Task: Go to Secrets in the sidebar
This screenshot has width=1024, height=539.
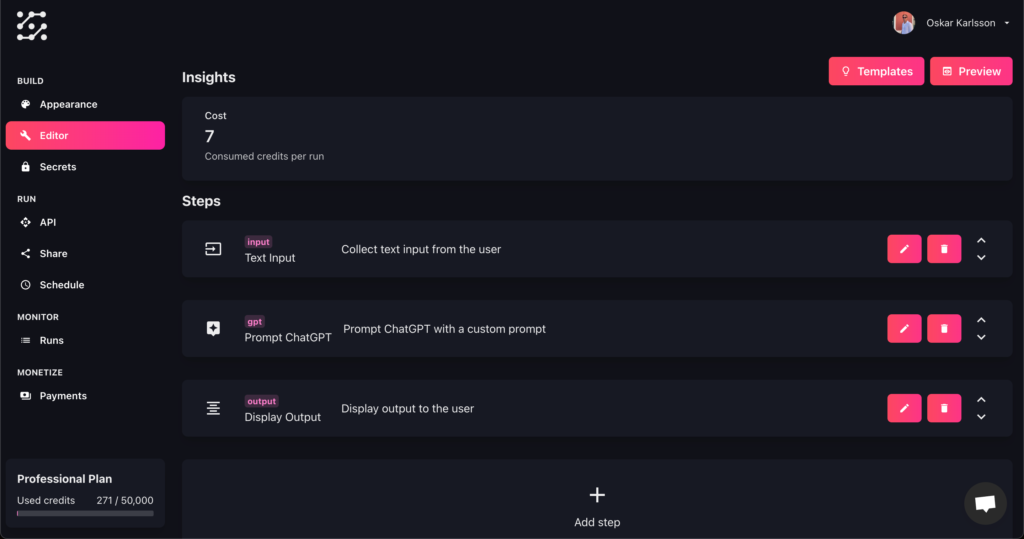Action: click(58, 167)
